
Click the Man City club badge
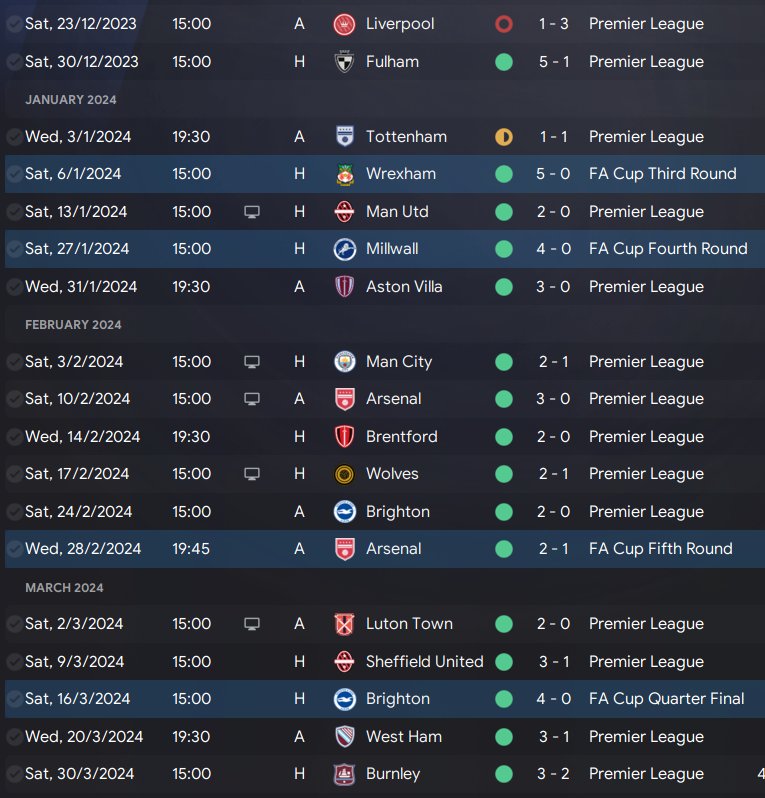pyautogui.click(x=345, y=362)
